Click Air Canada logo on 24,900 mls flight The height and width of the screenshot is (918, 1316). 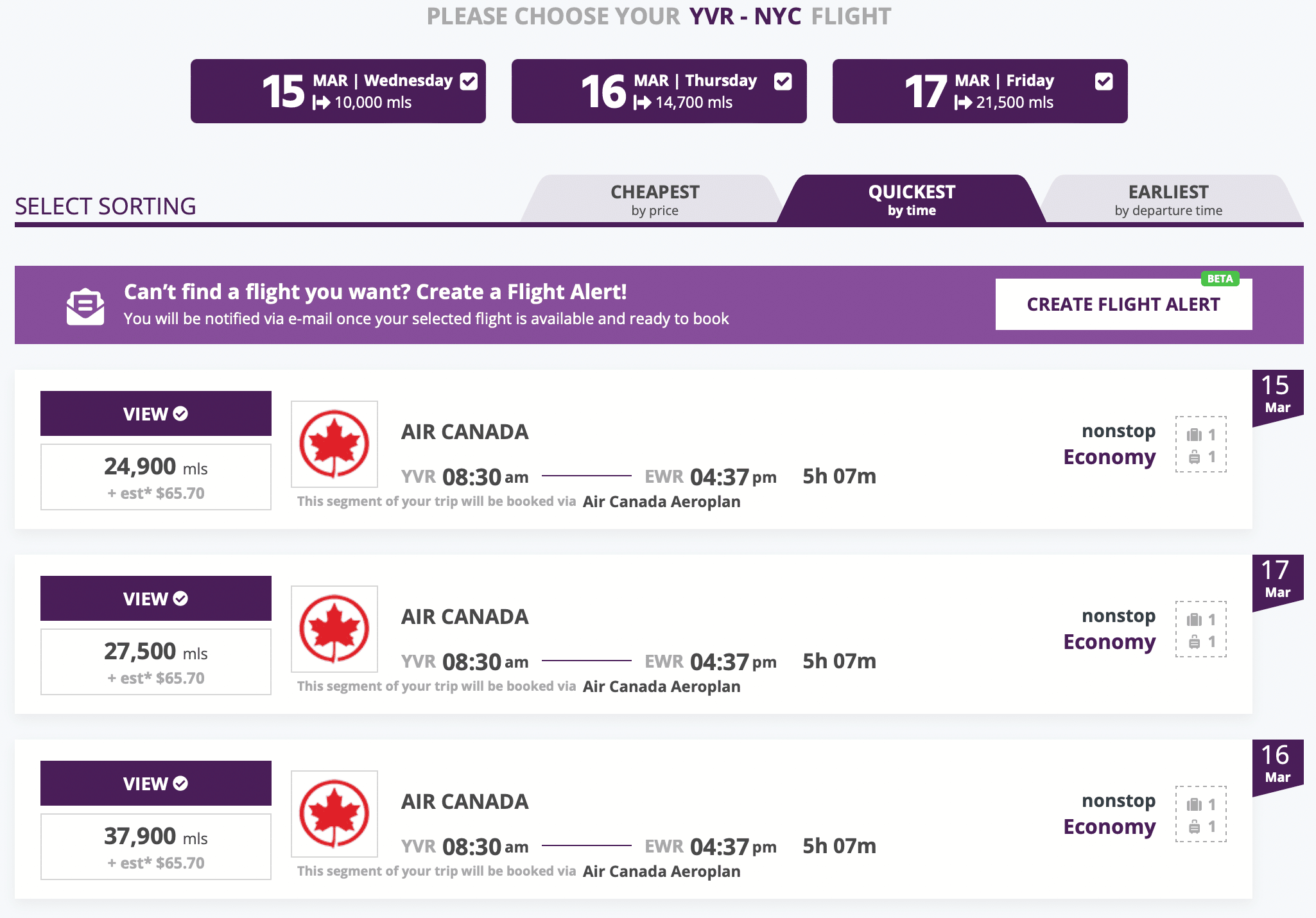tap(334, 444)
